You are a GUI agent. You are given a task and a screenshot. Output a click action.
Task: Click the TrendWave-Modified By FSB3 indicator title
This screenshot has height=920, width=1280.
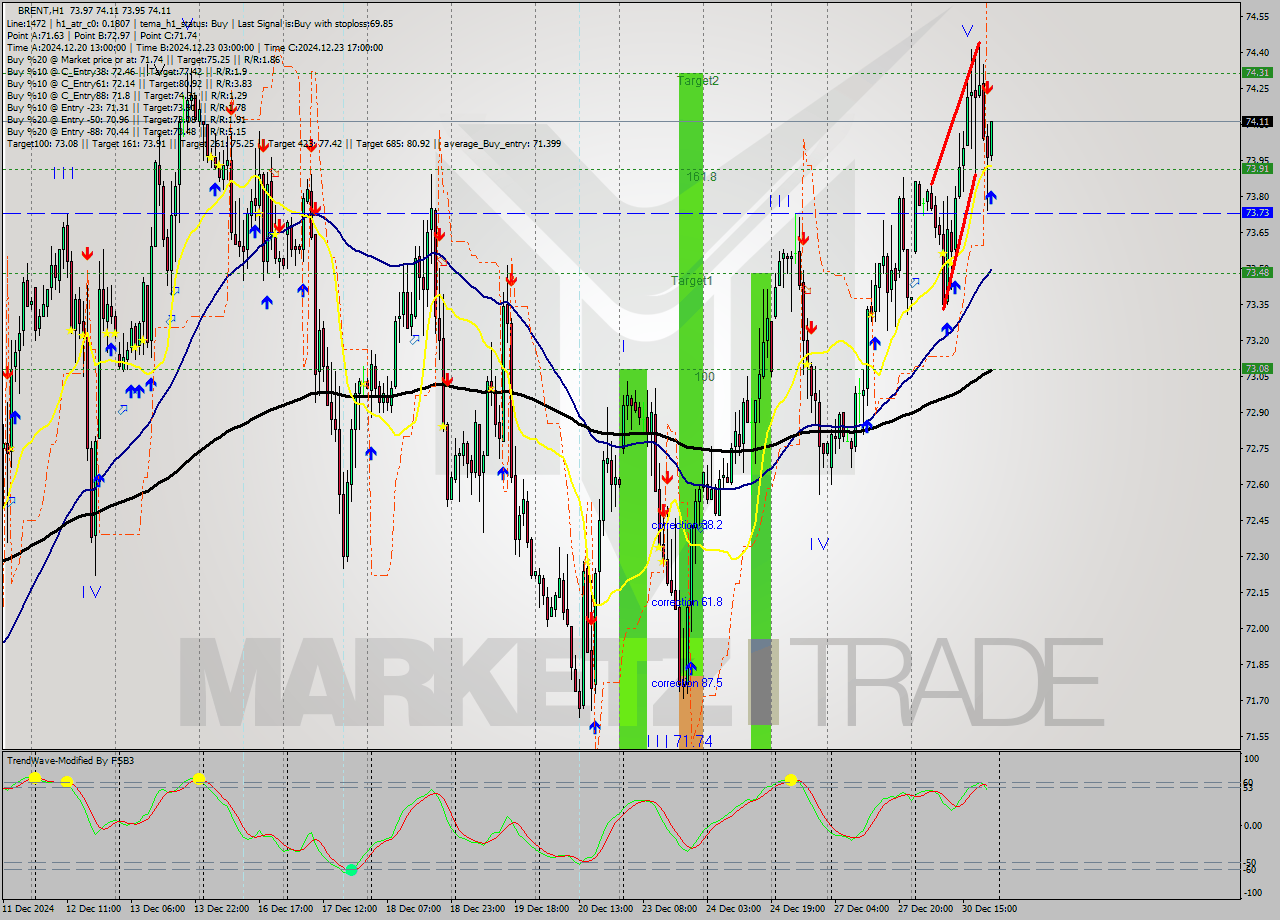click(x=71, y=761)
